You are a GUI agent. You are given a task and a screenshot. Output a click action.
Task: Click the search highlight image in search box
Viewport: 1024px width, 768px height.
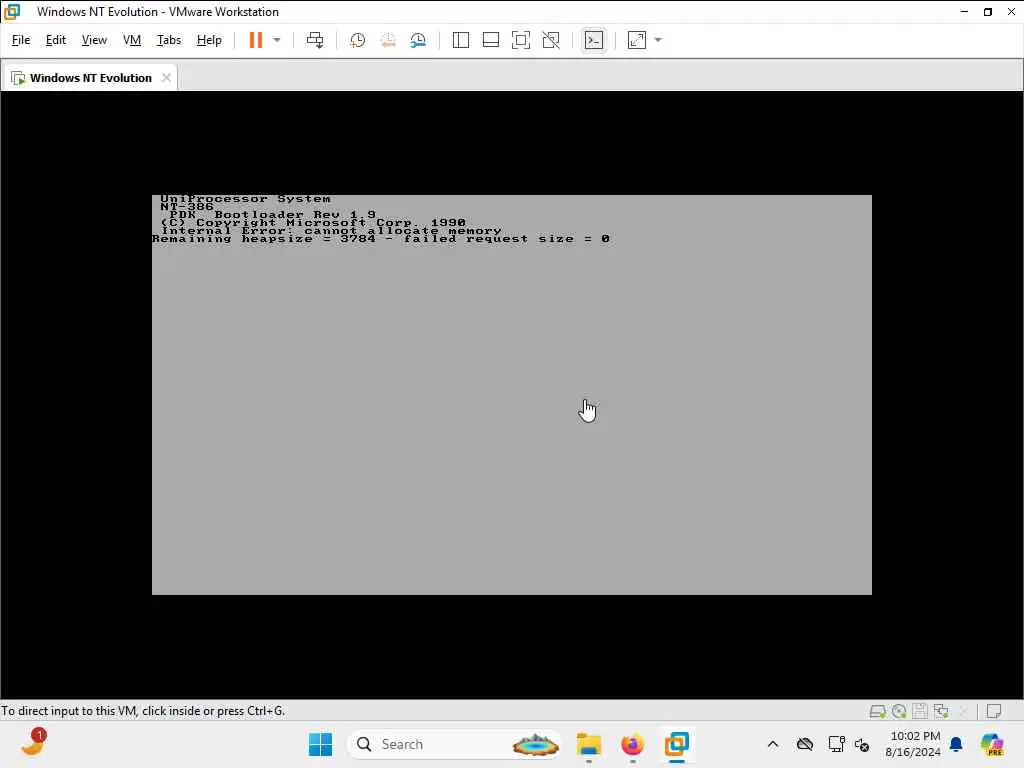[536, 744]
